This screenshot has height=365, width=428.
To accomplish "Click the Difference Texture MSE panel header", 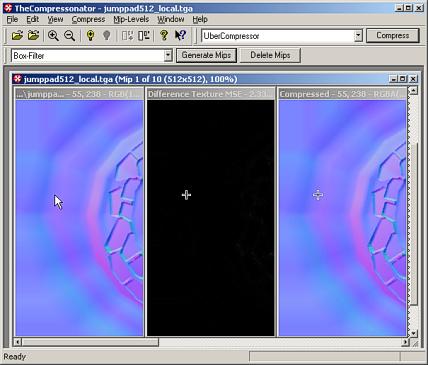I will [x=211, y=94].
